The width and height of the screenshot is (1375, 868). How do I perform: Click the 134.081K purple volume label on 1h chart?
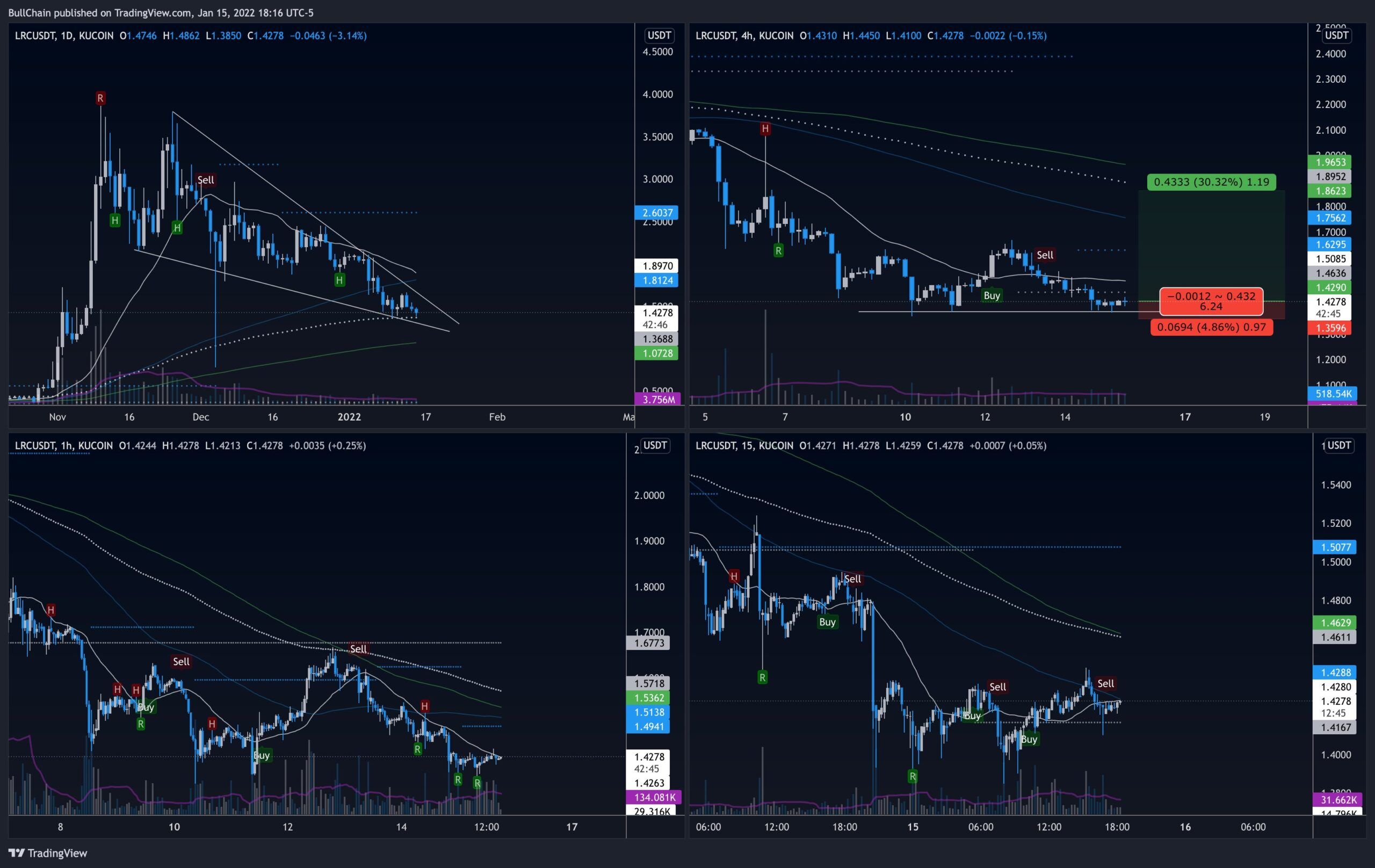pyautogui.click(x=653, y=797)
